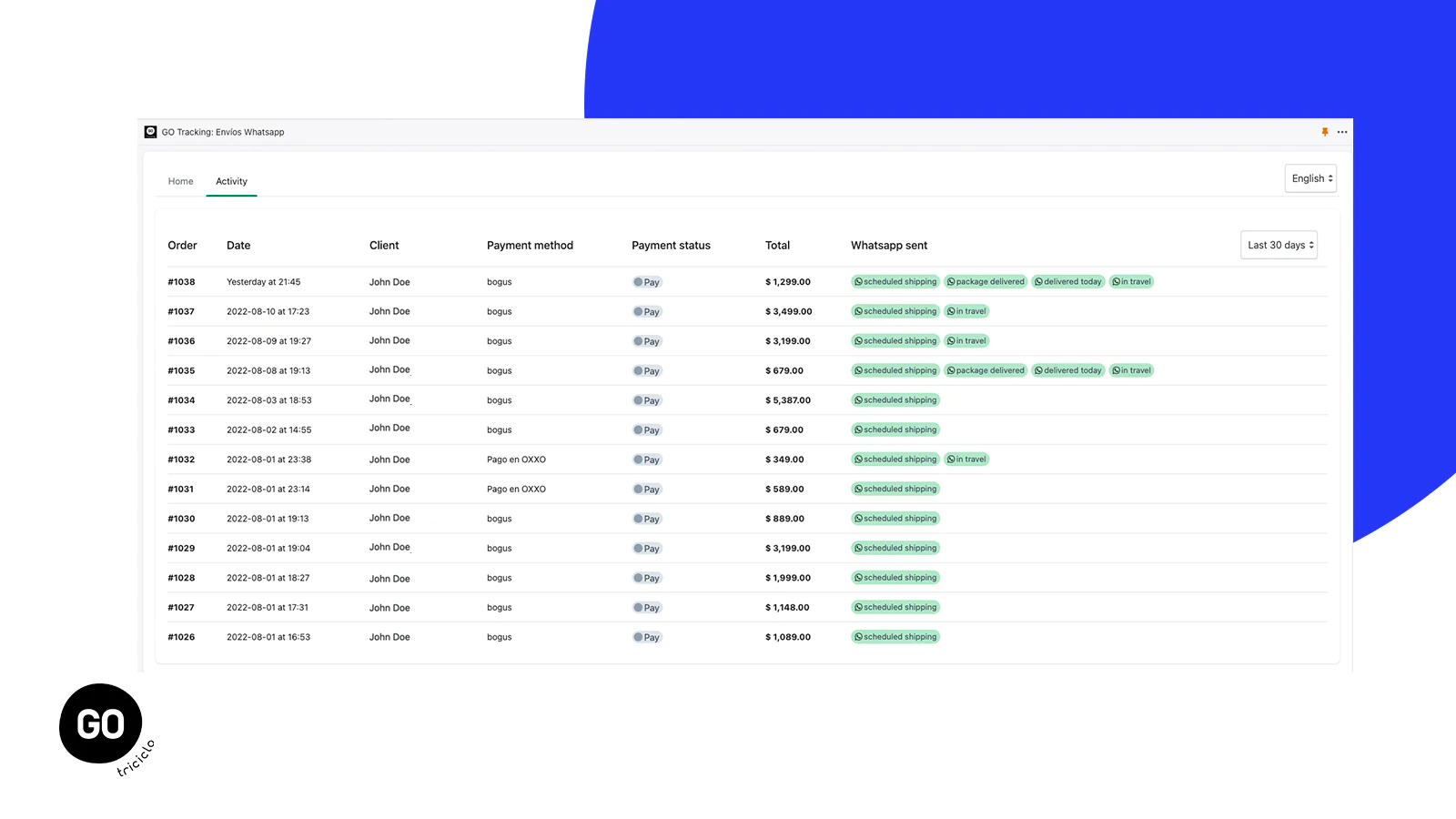This screenshot has width=1456, height=819.
Task: Open order #1036
Action: [x=181, y=341]
